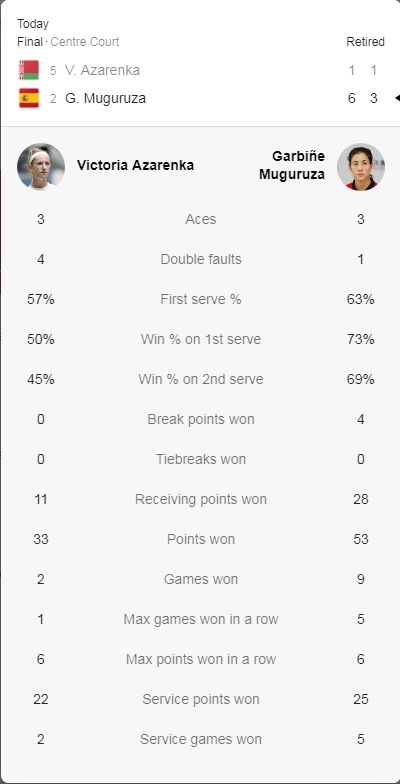Click the Double faults stat label
400x784 pixels.
200,259
